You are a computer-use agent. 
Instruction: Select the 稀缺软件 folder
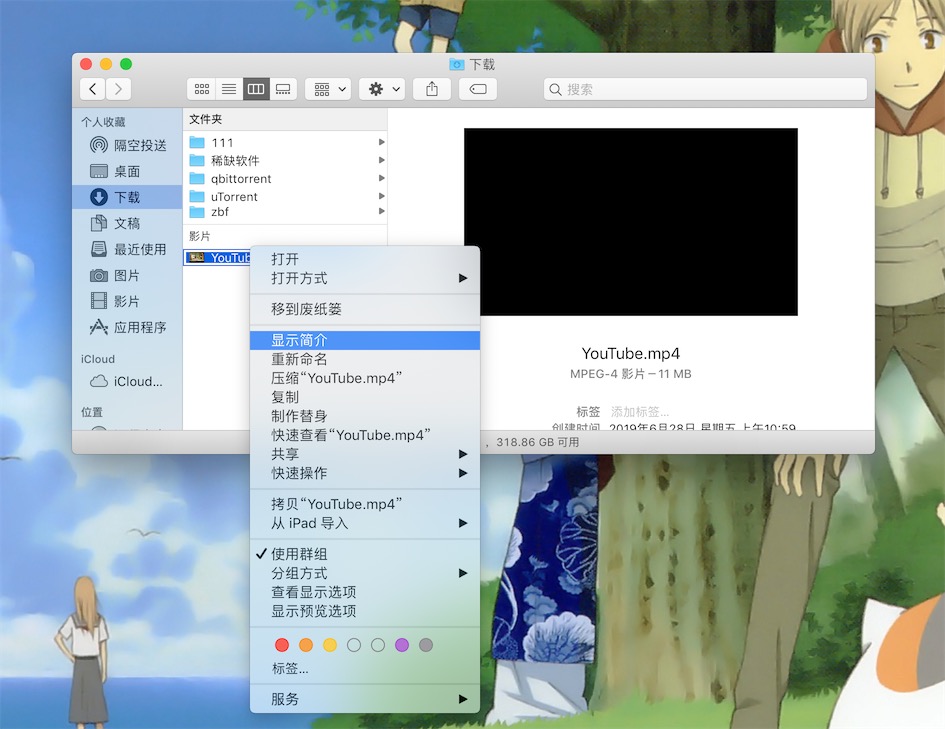[x=284, y=160]
